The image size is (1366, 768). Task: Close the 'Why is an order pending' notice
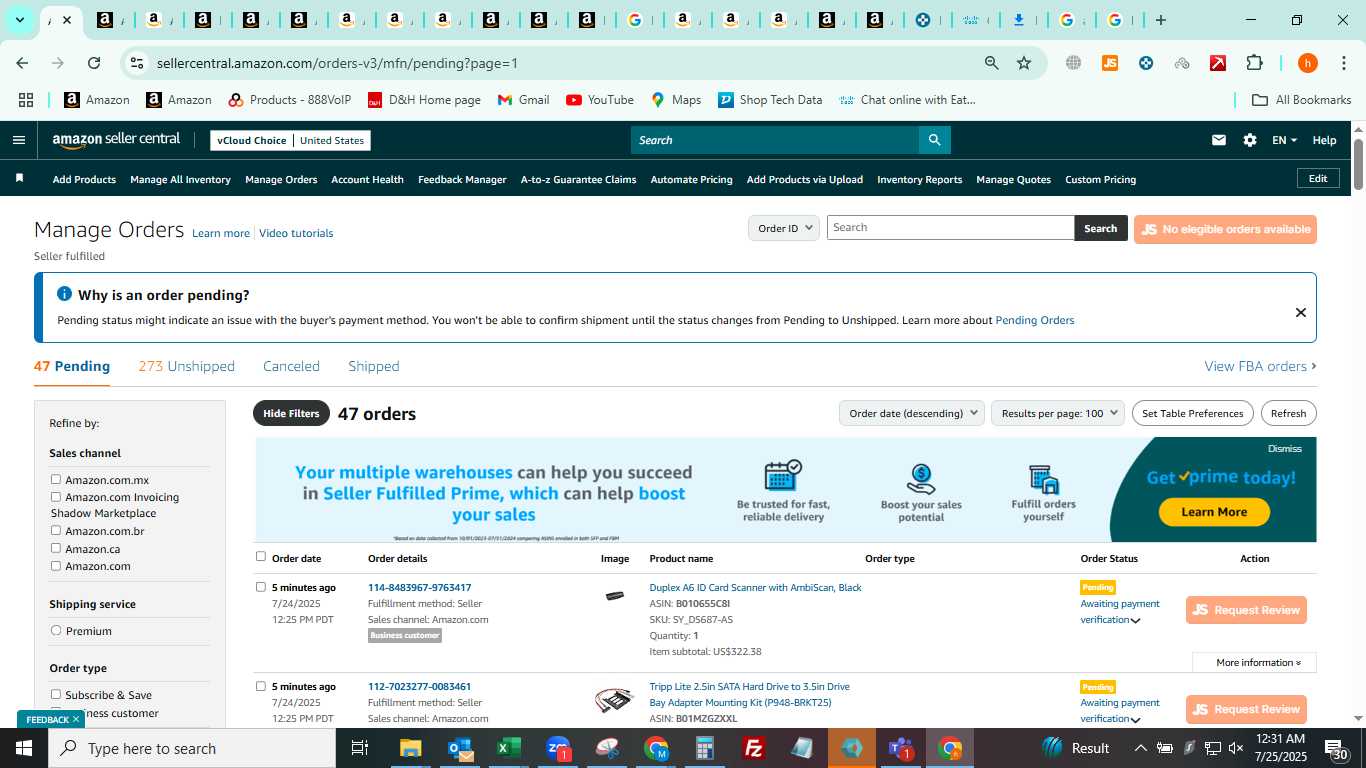click(x=1300, y=312)
